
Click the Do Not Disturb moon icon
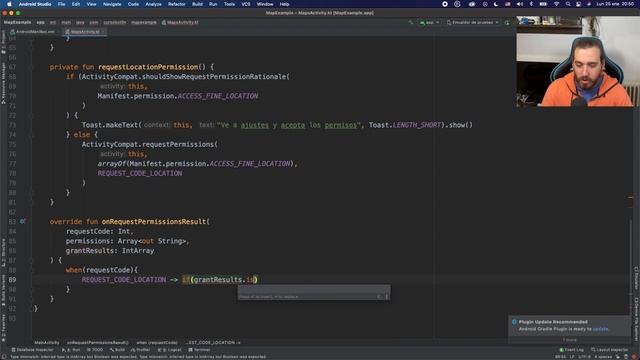pos(496,4)
